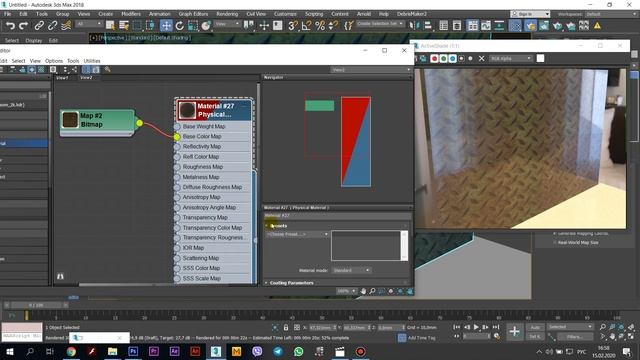Toggle the Auto key button
The image size is (640, 360).
pos(535,327)
